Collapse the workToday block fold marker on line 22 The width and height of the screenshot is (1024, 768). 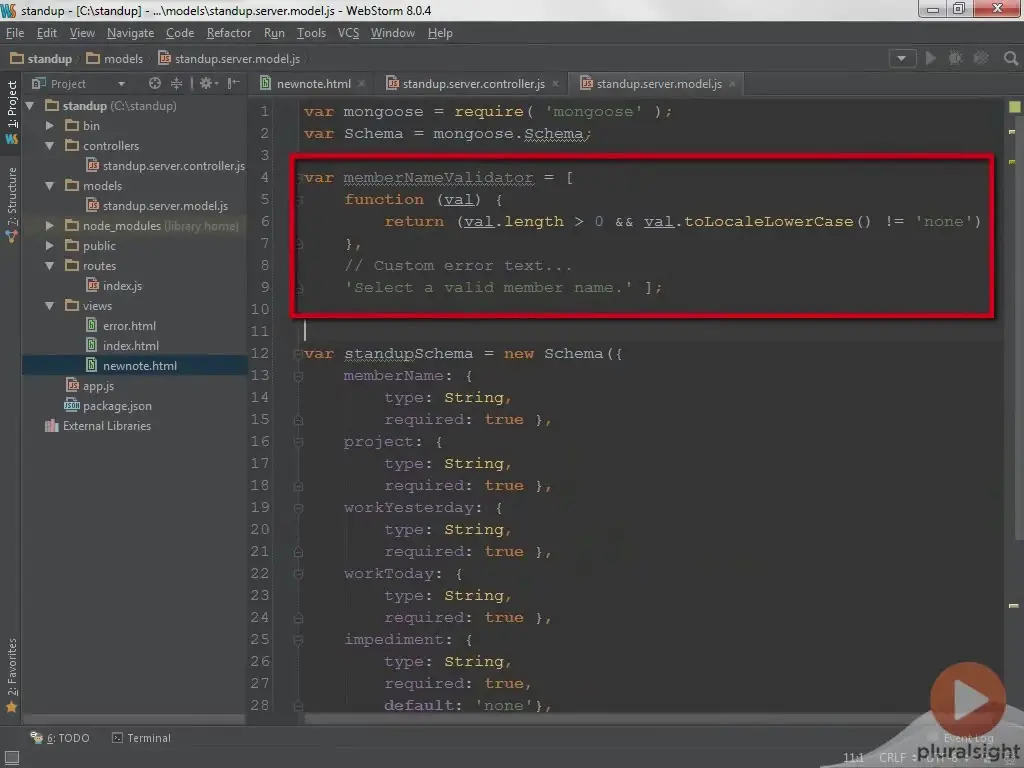click(298, 574)
